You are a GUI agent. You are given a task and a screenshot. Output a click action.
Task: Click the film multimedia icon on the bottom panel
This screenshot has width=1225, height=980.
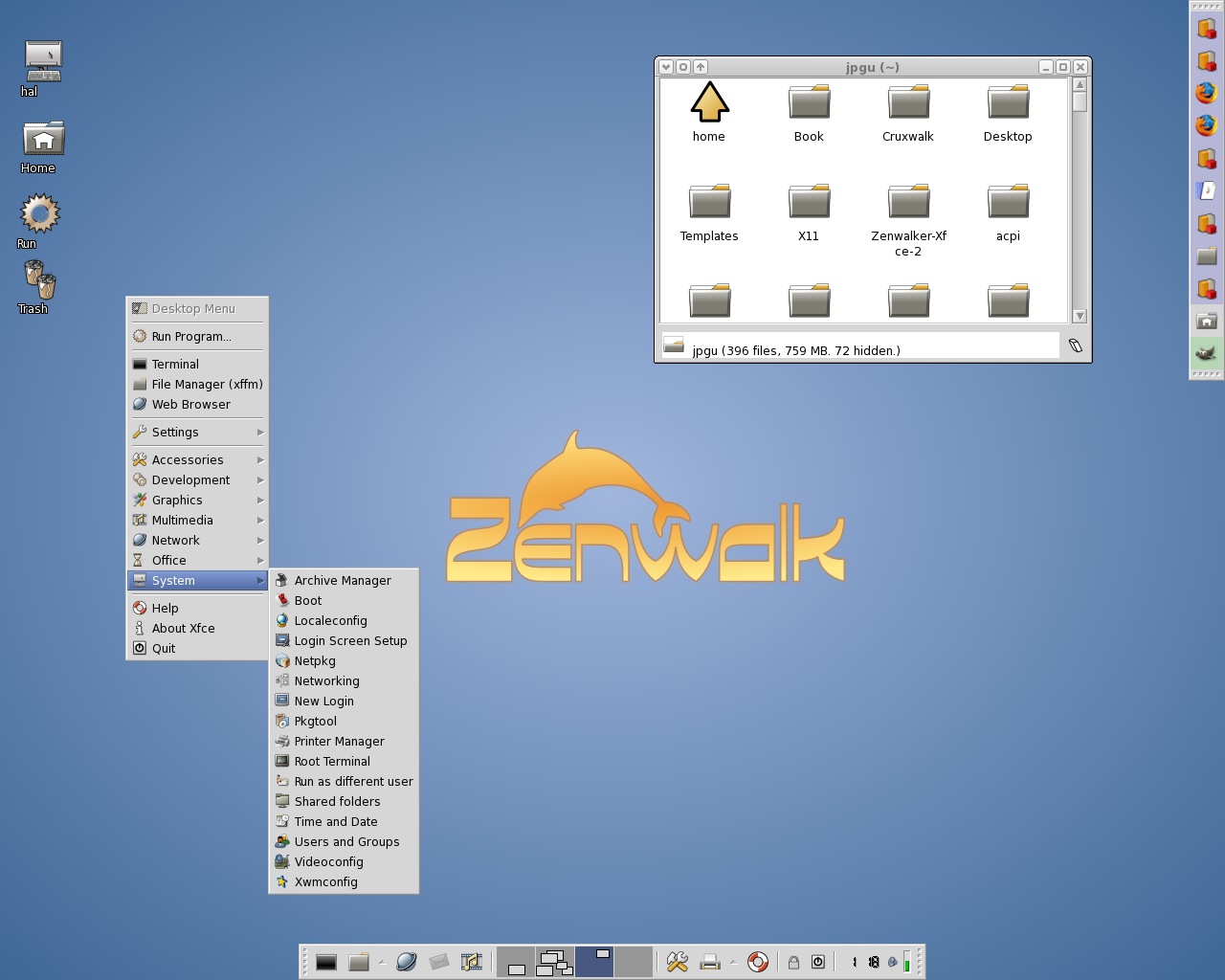[x=470, y=962]
